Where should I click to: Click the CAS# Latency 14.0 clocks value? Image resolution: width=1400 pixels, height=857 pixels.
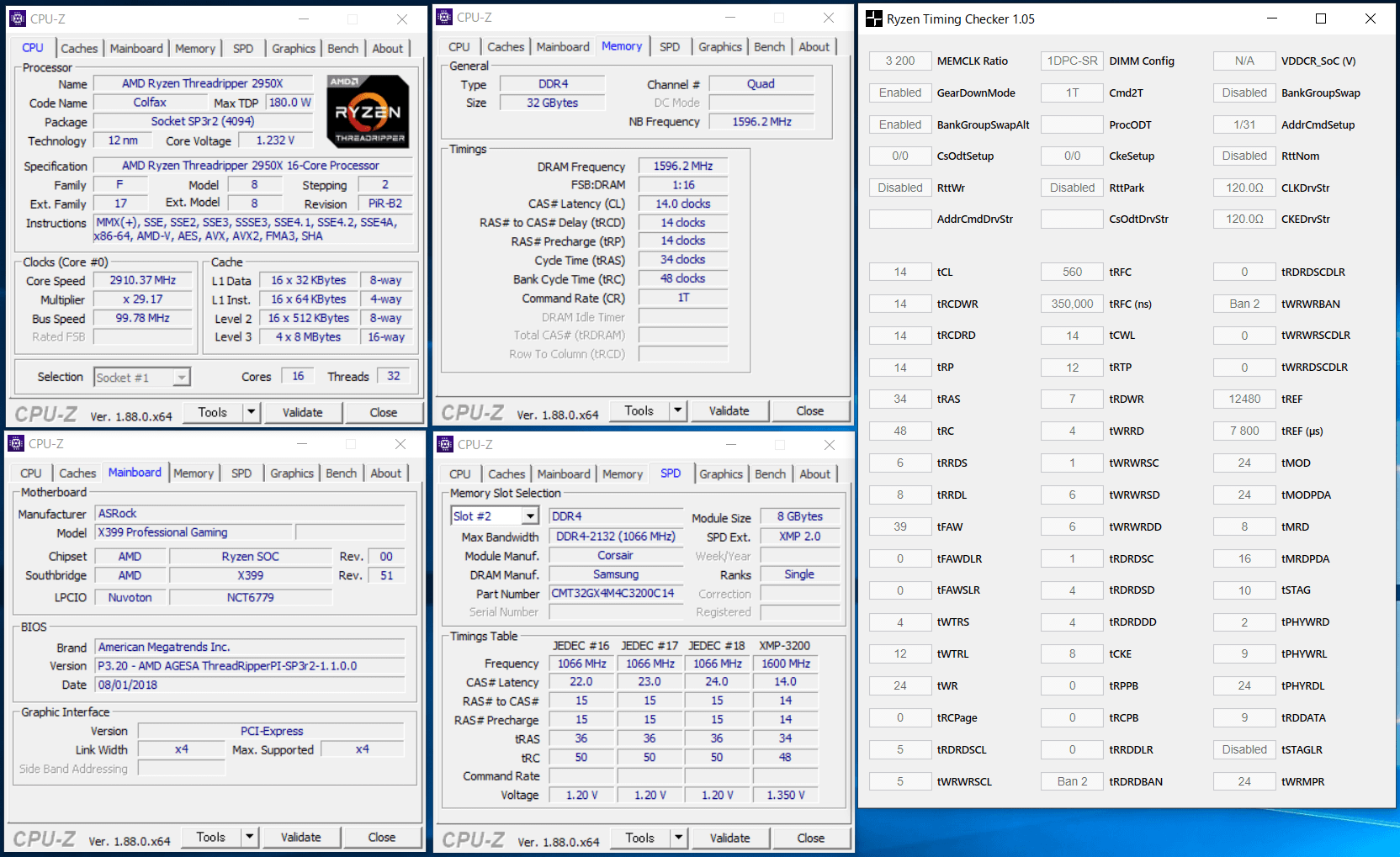coord(683,204)
